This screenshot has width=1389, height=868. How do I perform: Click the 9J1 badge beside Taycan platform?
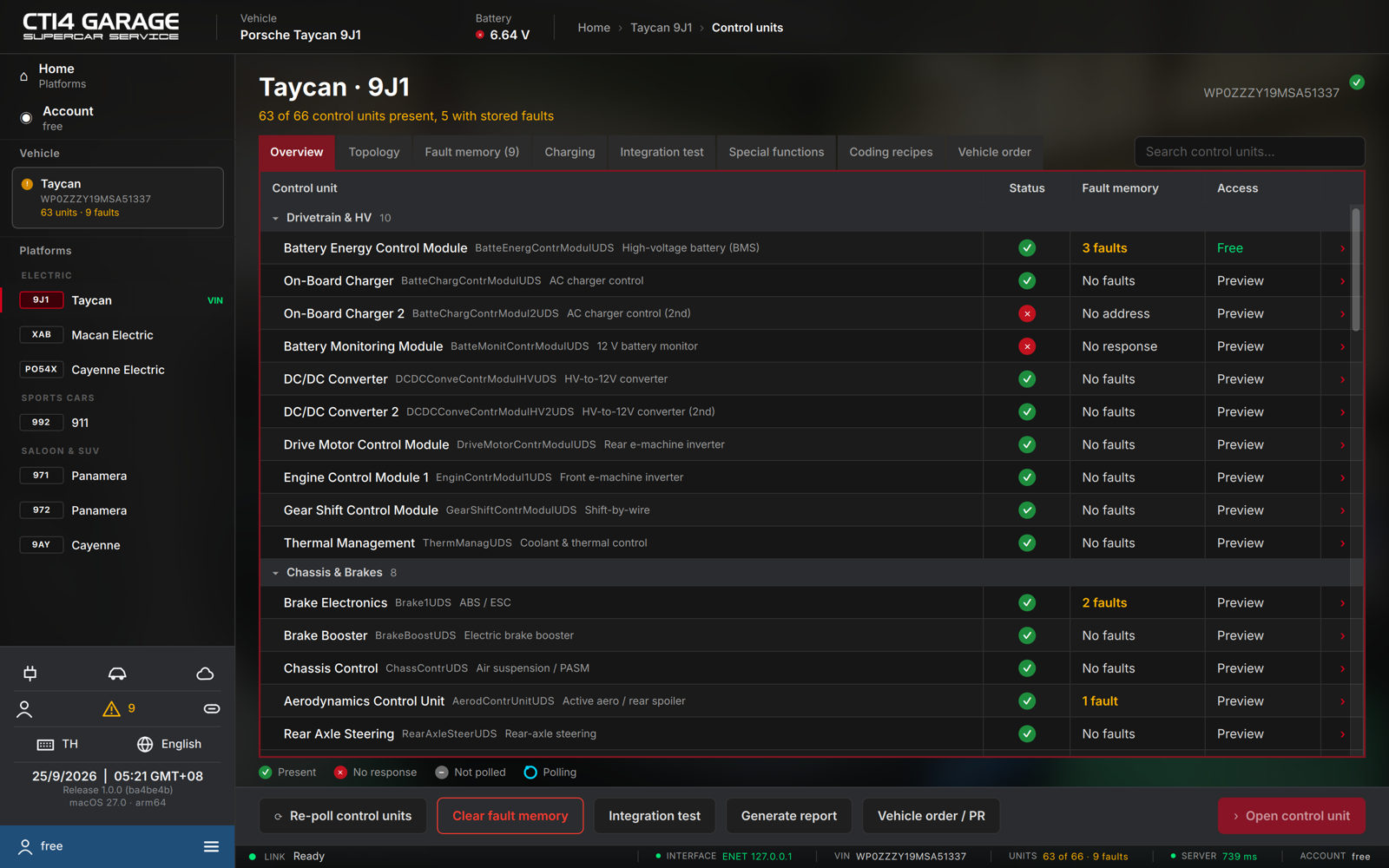click(x=41, y=300)
